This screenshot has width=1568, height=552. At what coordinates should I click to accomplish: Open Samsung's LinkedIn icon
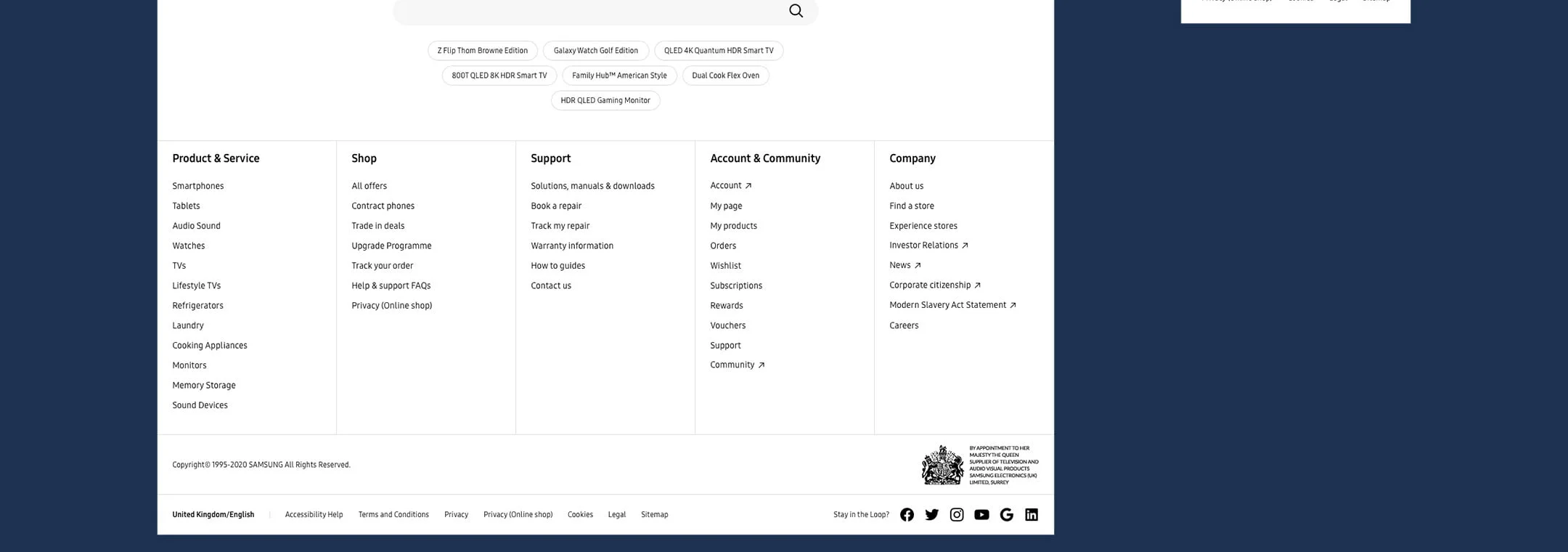coord(1031,515)
